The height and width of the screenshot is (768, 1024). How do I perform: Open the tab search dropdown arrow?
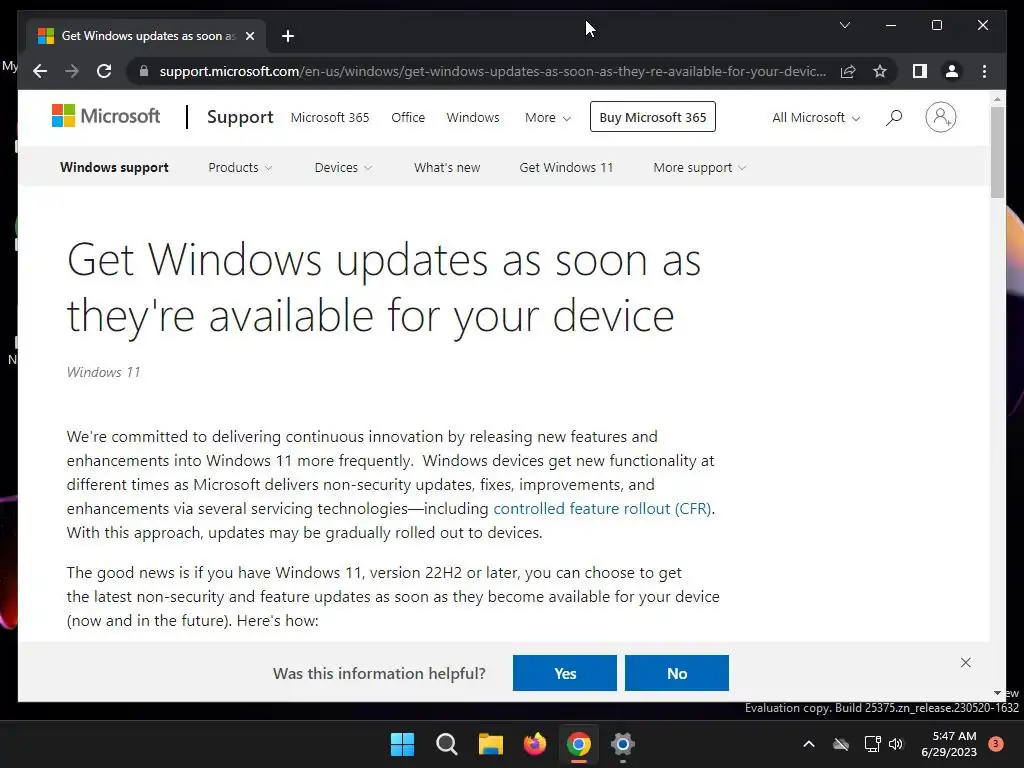pyautogui.click(x=844, y=25)
